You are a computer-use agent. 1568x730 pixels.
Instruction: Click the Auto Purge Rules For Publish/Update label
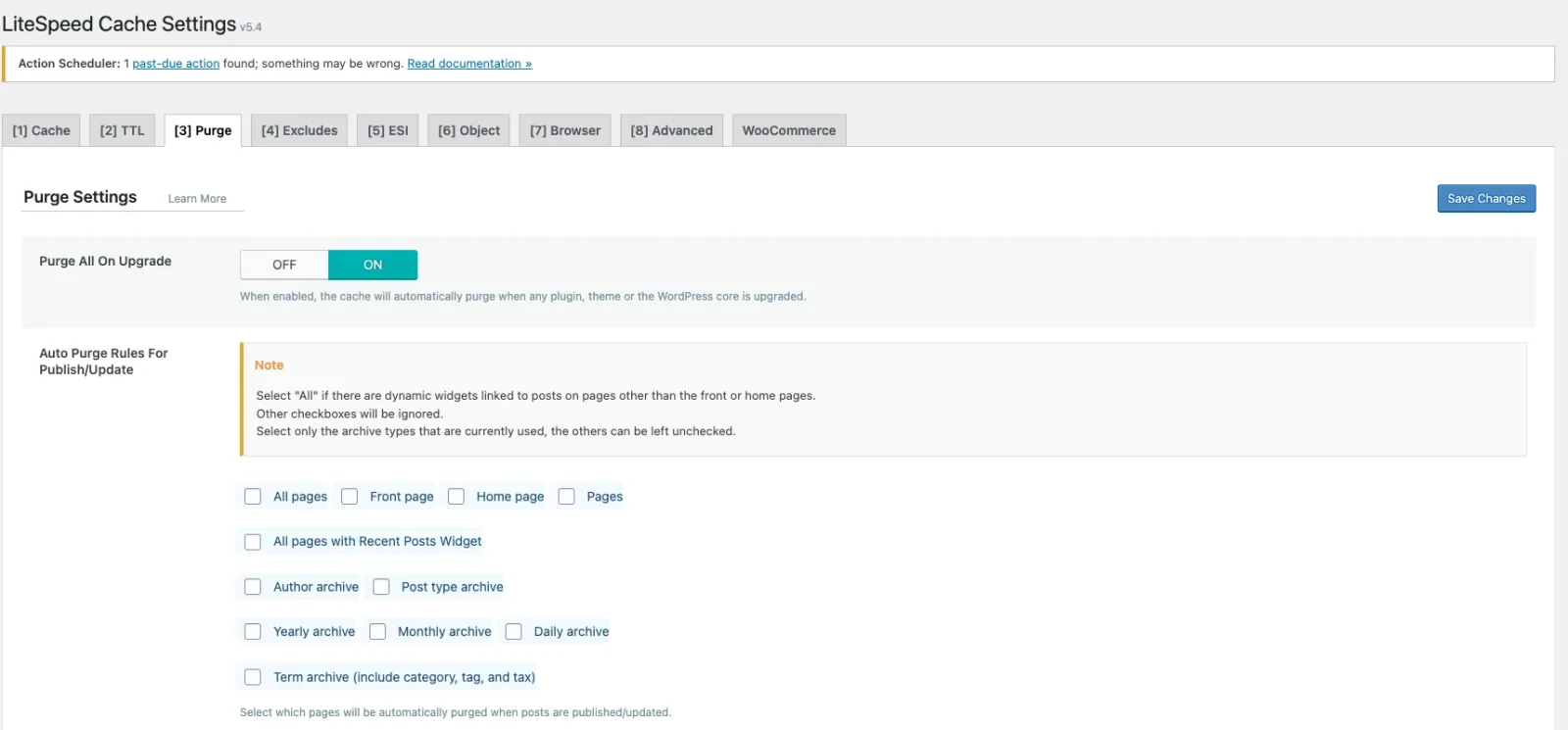coord(104,362)
